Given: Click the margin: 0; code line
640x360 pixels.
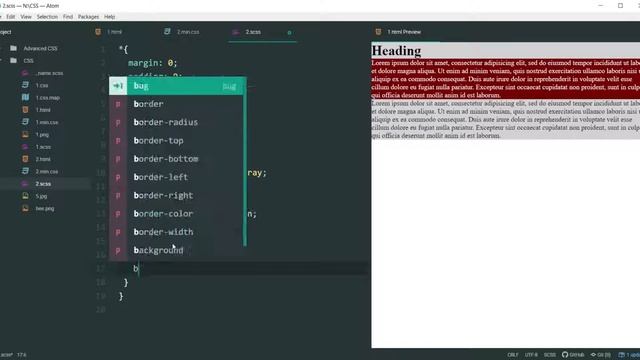Looking at the screenshot, I should 153,63.
